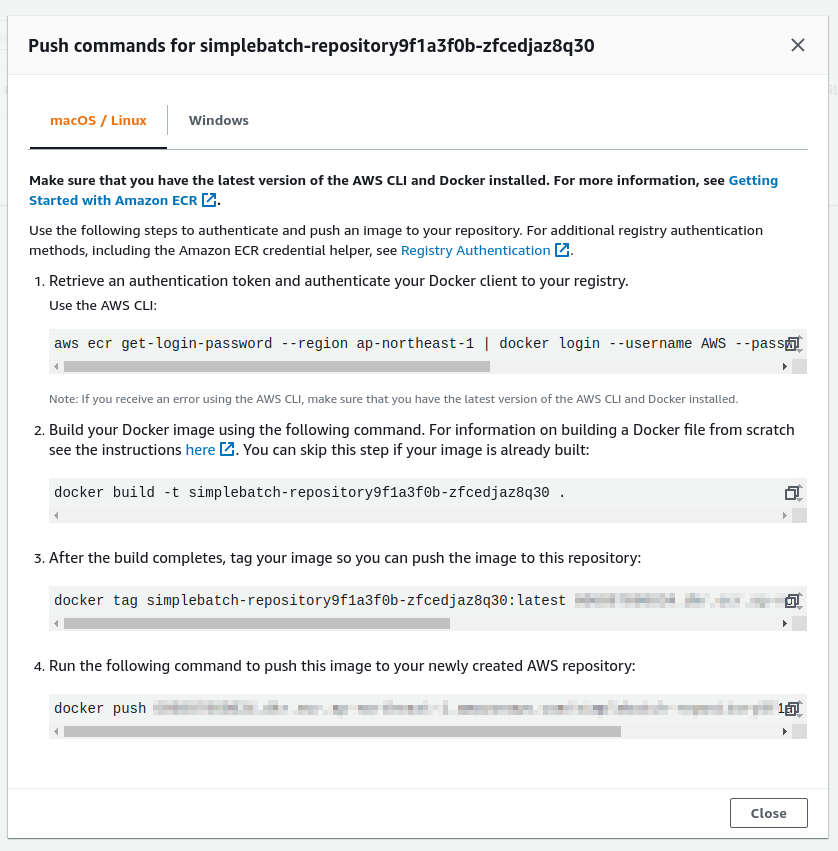
Task: Copy the aws ecr get-login-password command
Action: click(792, 344)
